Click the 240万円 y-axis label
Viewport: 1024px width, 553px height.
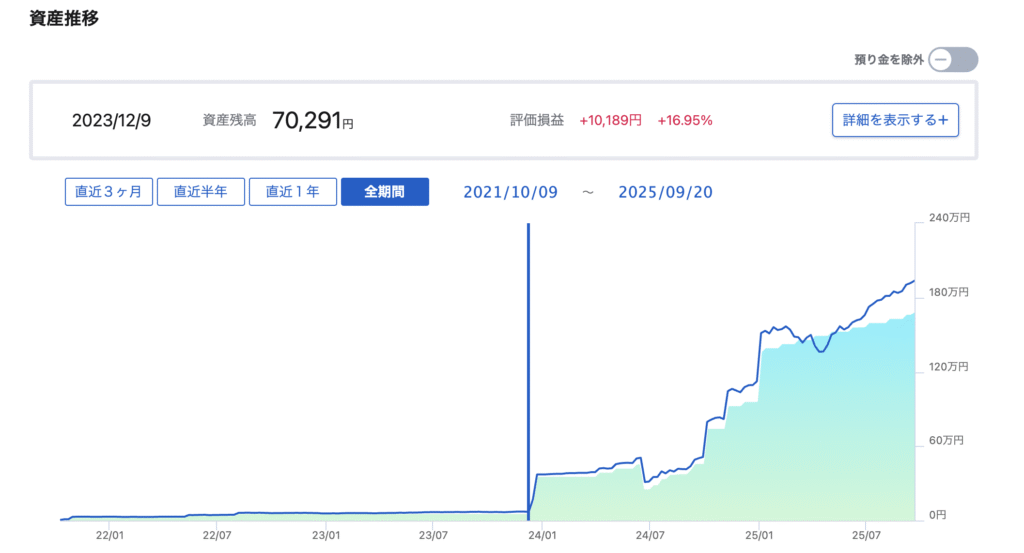(949, 218)
